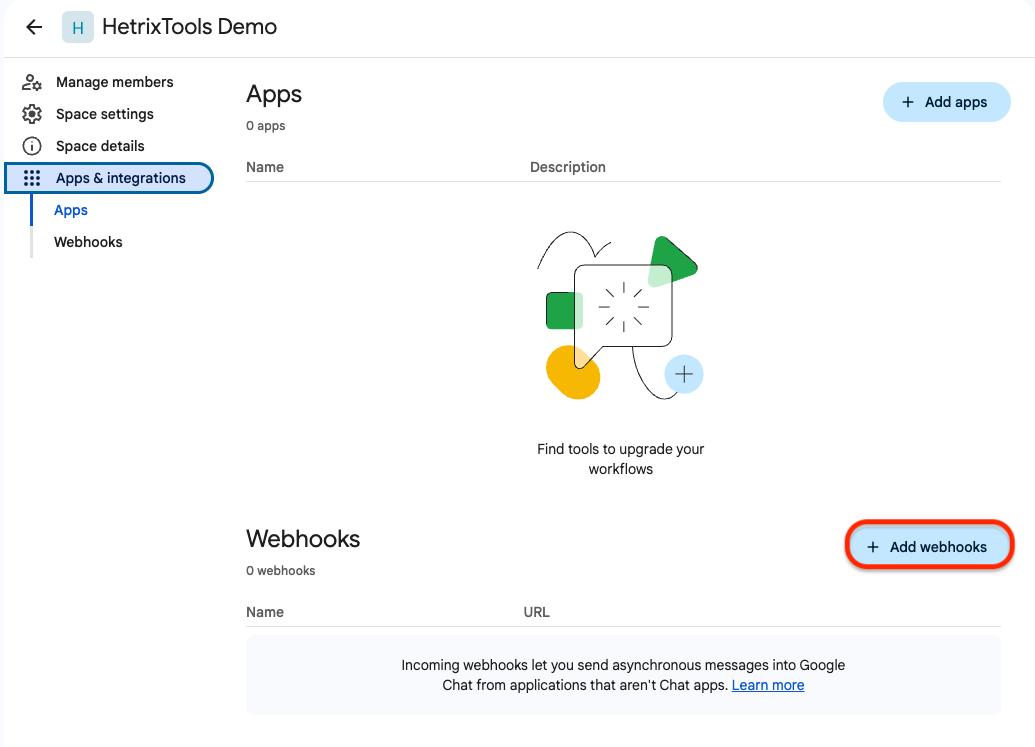1035x747 pixels.
Task: Click the URL column header in Webhooks
Action: click(x=536, y=612)
